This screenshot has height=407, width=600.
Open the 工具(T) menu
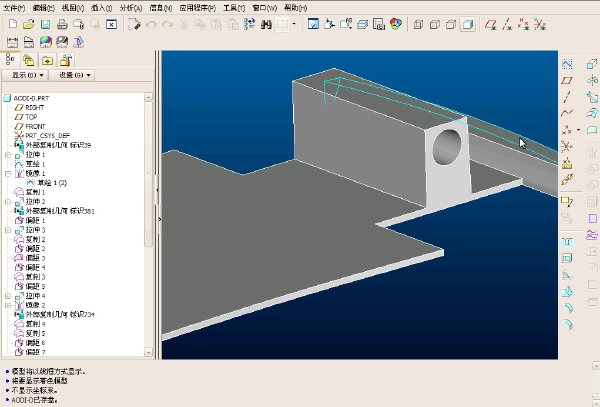(234, 8)
